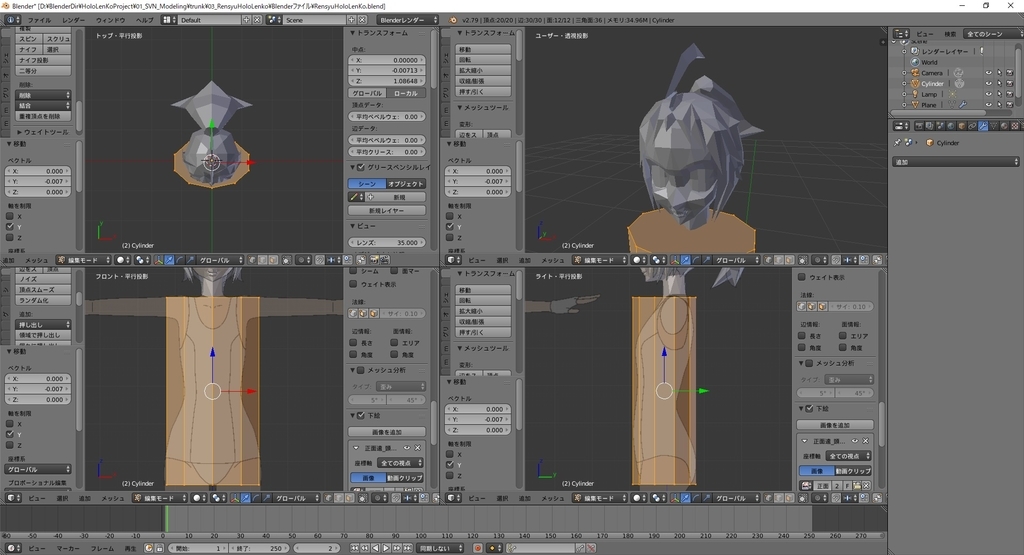Click the Blender info editor-type icon at top left
This screenshot has height=555, width=1024.
(12, 20)
